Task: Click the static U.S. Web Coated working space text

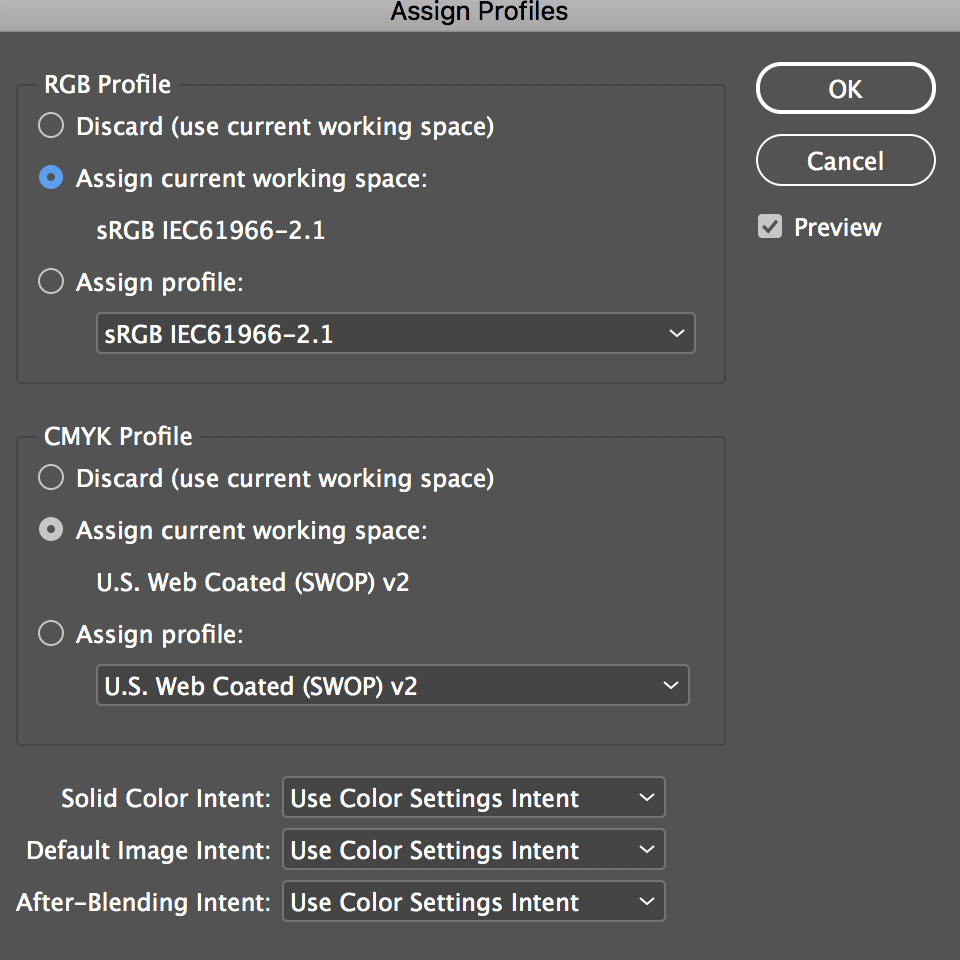Action: tap(253, 583)
